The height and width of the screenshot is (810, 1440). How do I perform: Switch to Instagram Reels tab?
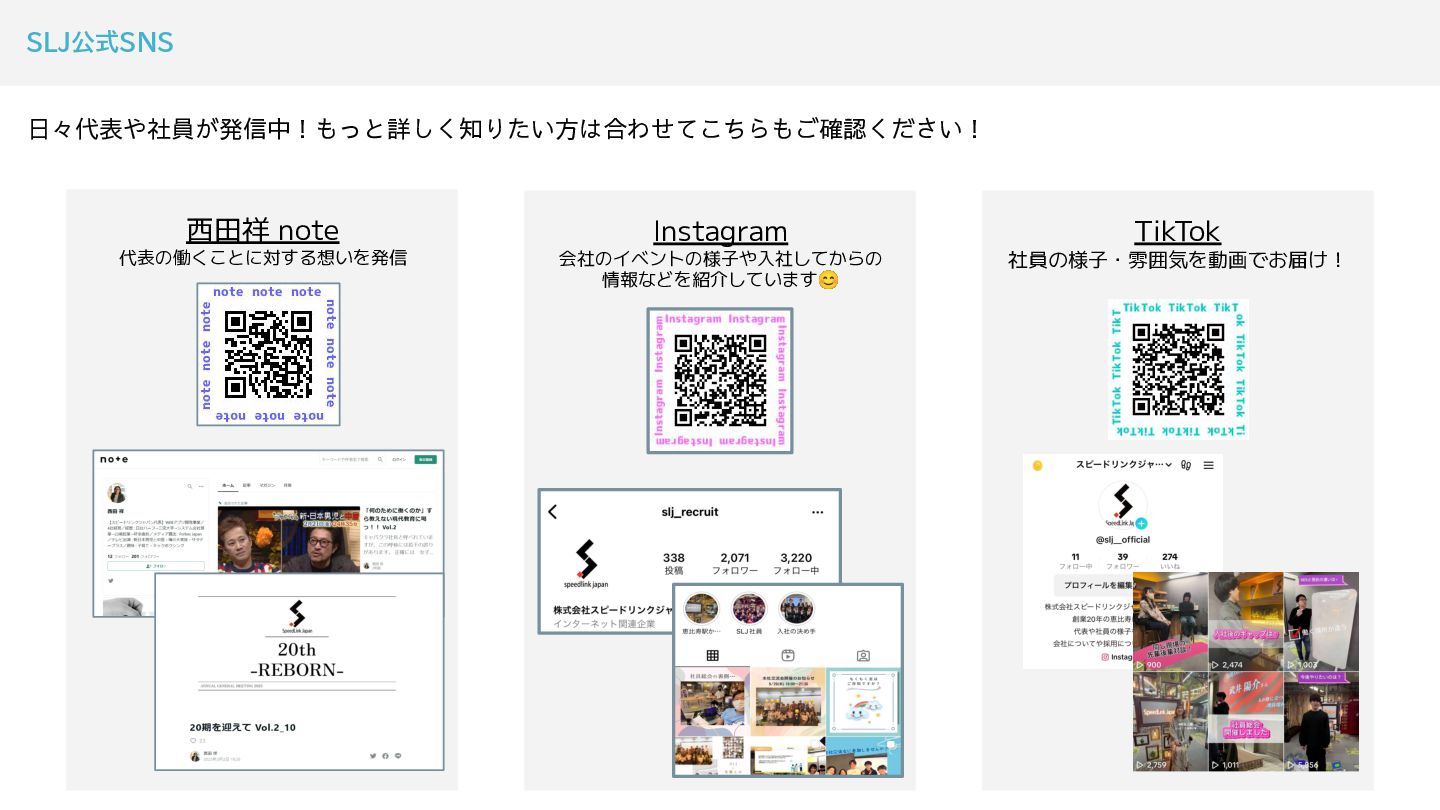[788, 656]
